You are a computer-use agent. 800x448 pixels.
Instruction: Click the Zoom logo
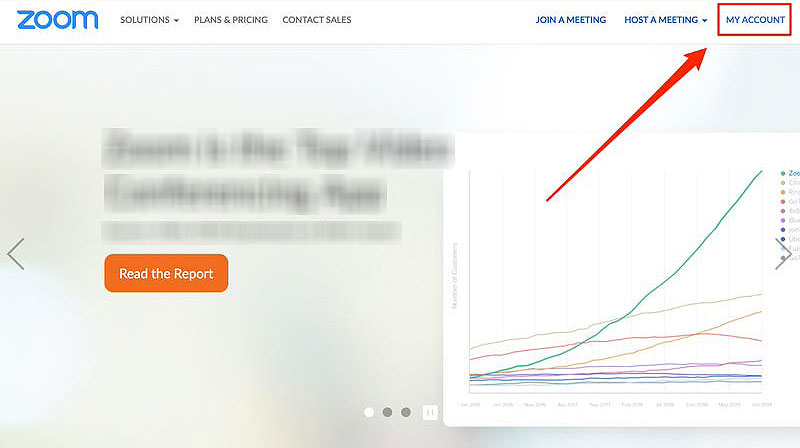tap(57, 20)
